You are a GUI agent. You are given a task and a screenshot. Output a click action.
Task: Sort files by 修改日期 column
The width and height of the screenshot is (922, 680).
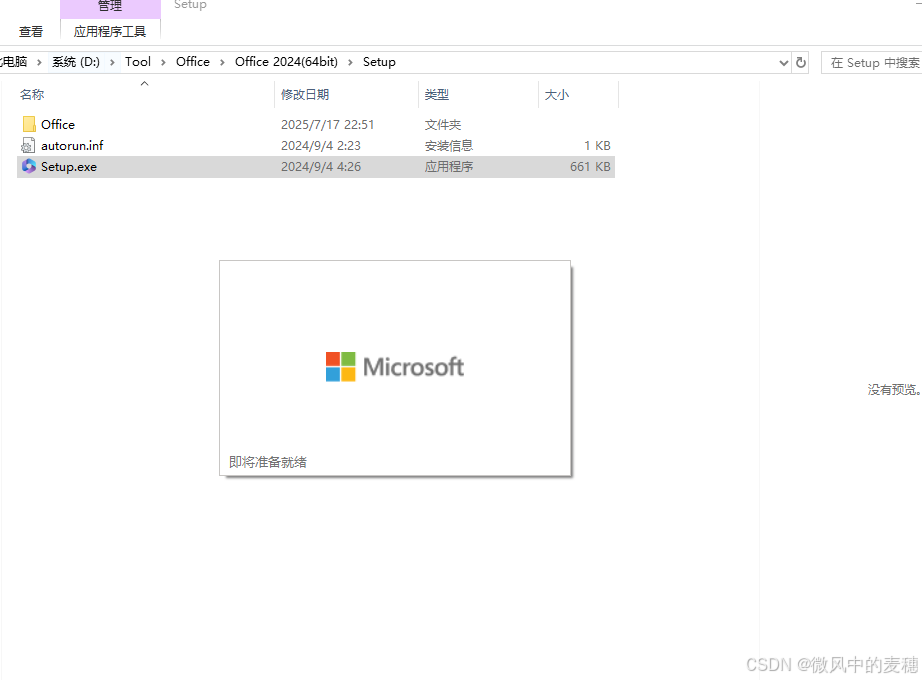tap(305, 95)
